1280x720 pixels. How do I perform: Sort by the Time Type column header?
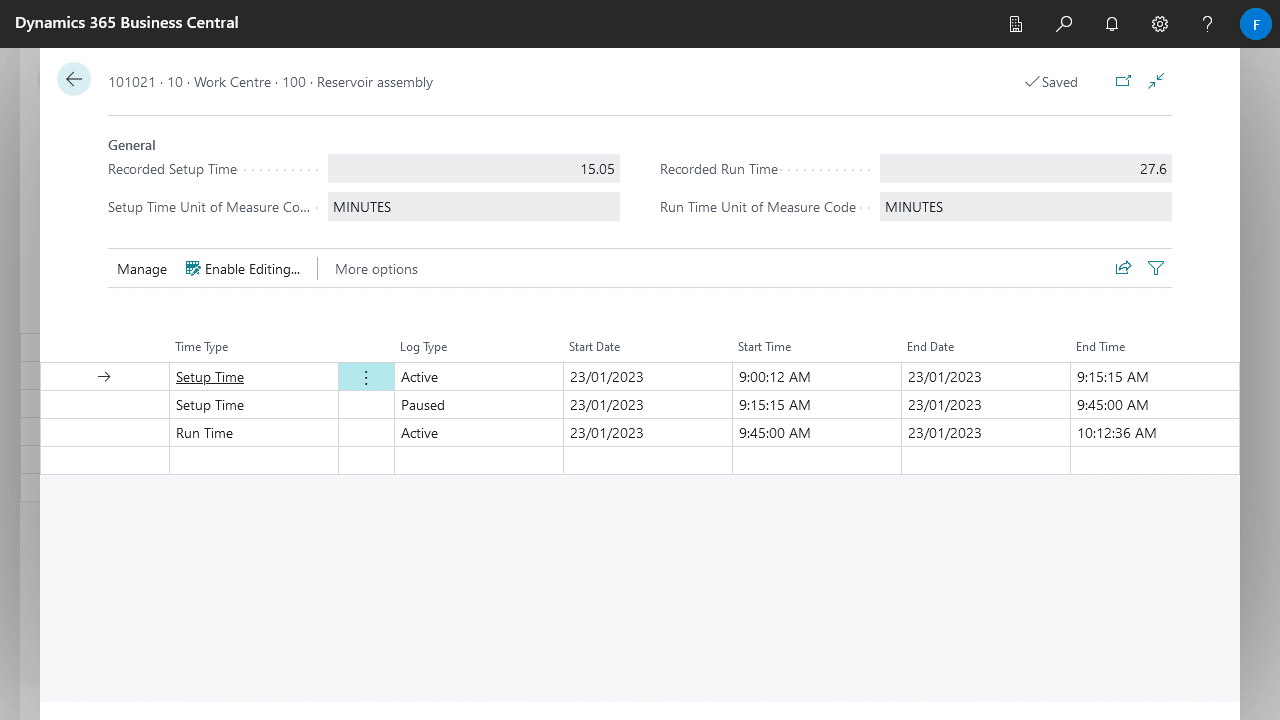click(202, 347)
